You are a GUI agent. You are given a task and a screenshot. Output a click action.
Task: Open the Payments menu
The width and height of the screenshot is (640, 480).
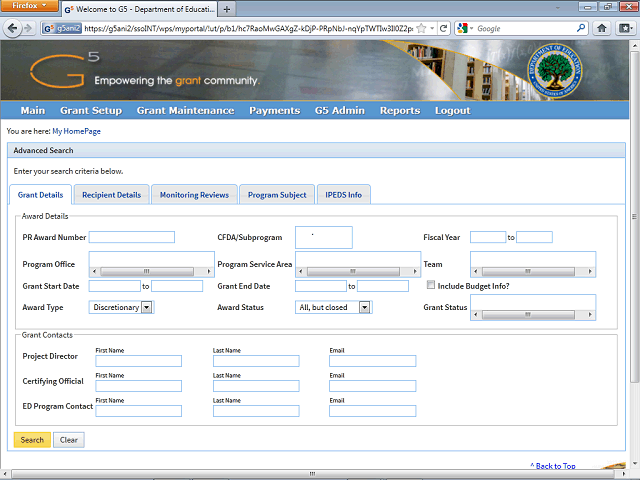[x=275, y=111]
